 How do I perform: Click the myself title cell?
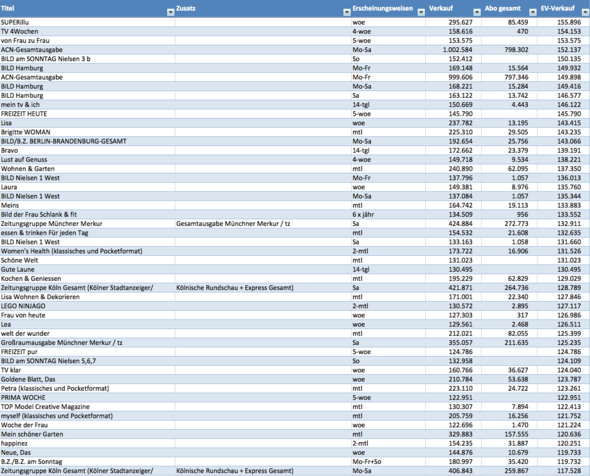tap(87, 416)
